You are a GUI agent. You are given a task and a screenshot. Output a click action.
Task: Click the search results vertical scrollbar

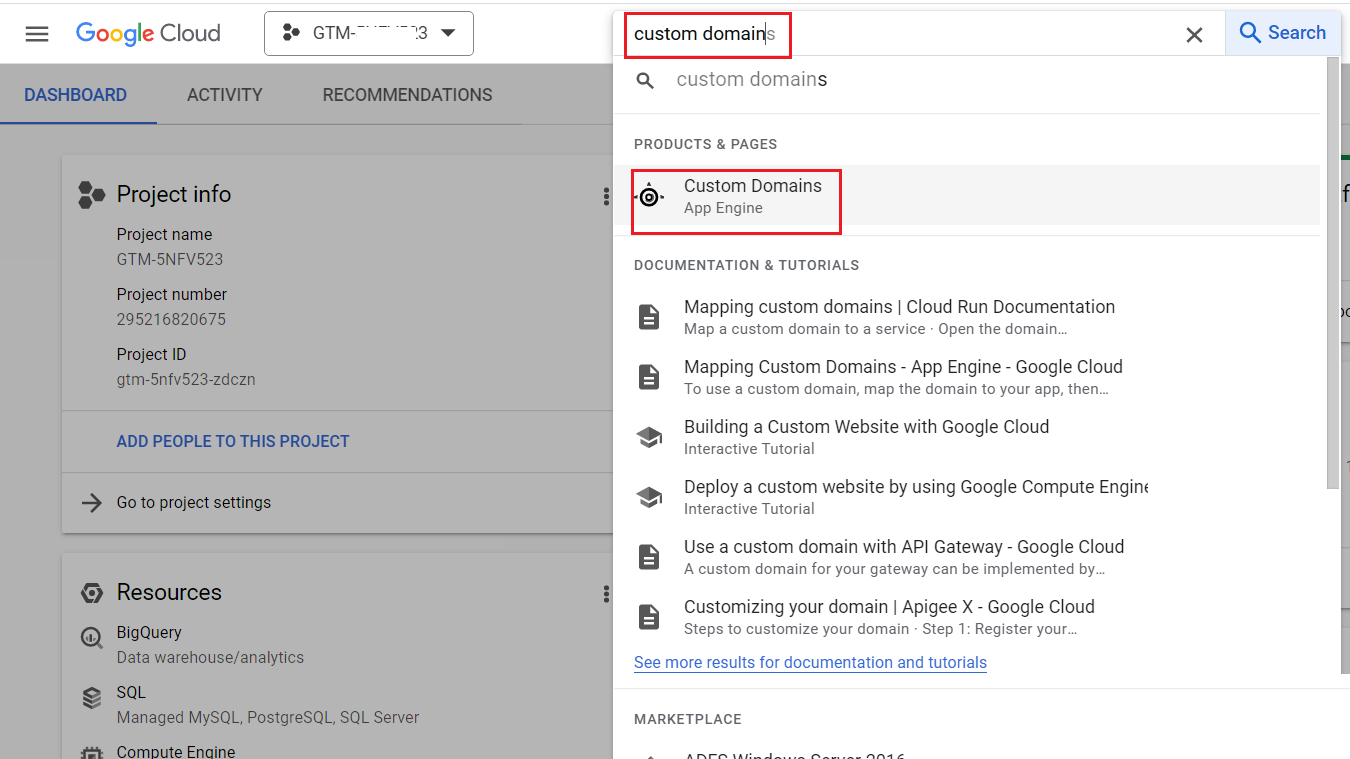tap(1332, 272)
